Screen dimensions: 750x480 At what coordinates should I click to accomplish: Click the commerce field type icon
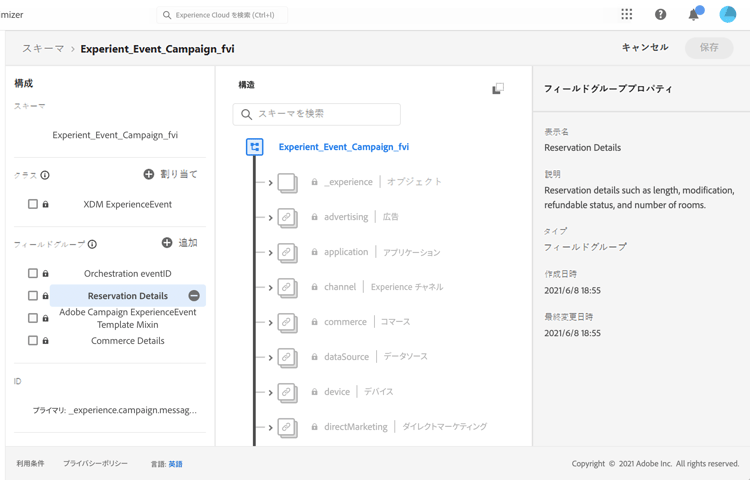[x=287, y=323]
